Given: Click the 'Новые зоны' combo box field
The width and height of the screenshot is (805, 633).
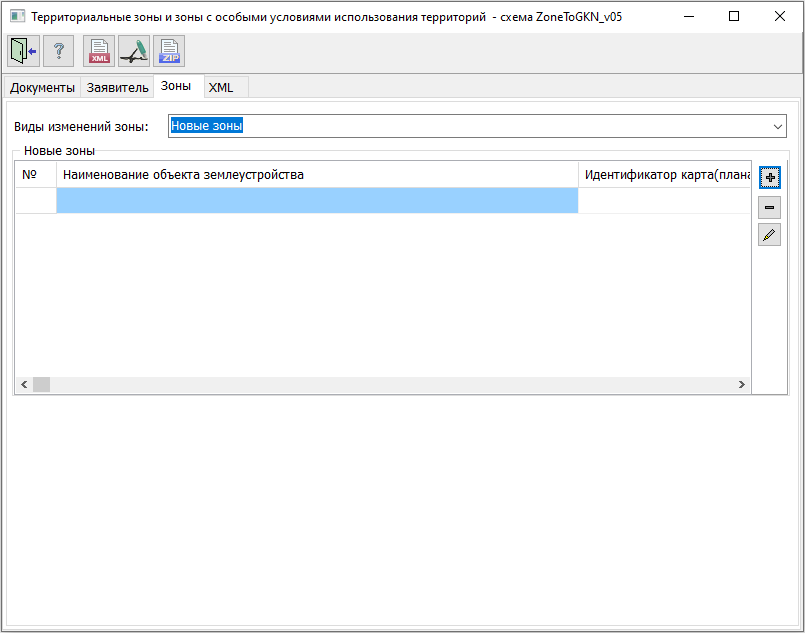Looking at the screenshot, I should 470,127.
